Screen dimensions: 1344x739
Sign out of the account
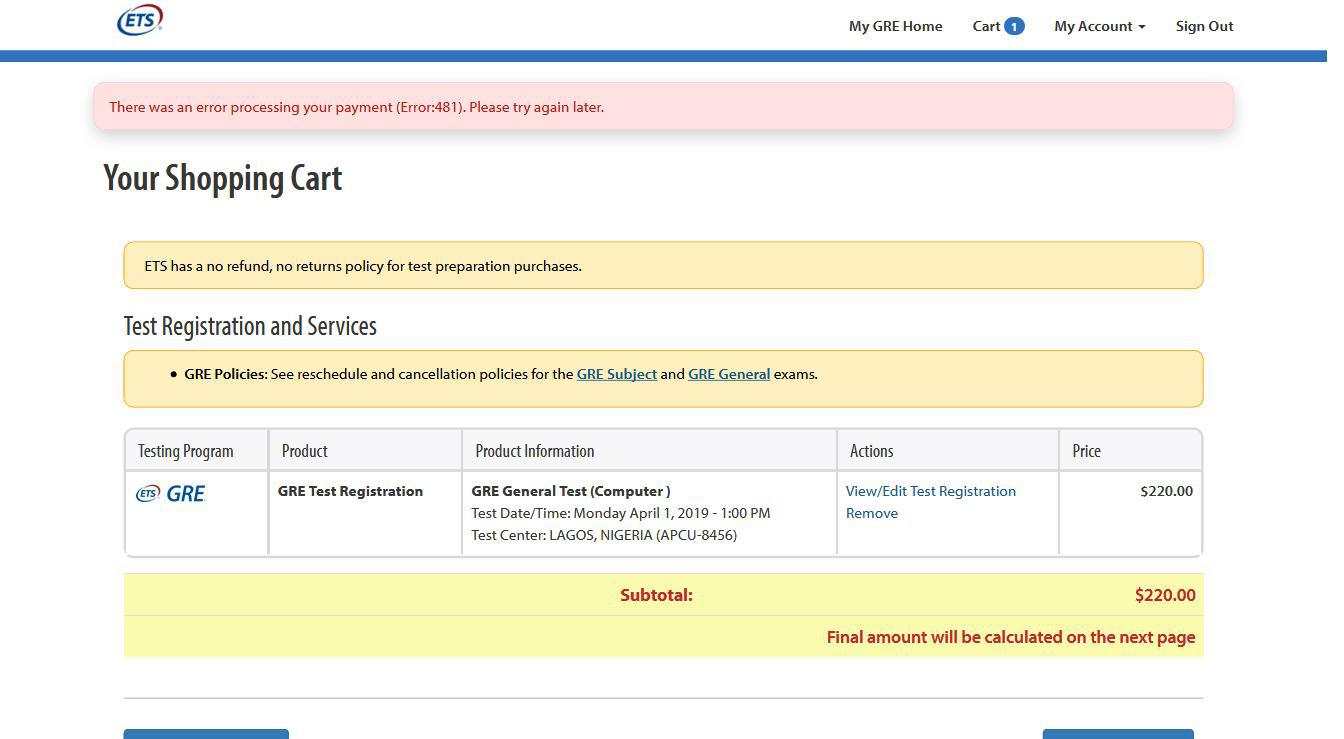[1204, 26]
